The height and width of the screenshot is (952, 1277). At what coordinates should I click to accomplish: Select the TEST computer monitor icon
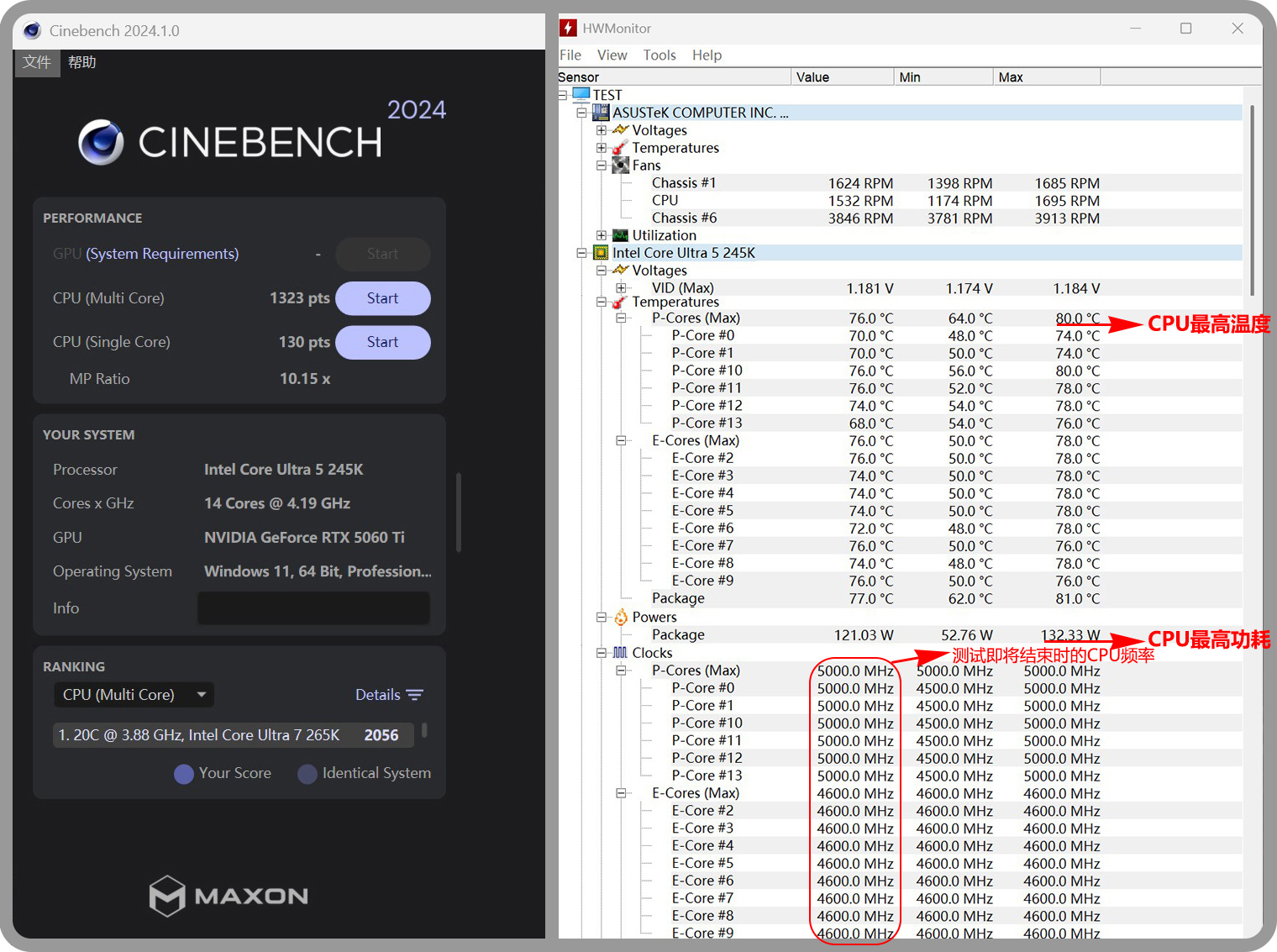click(581, 95)
